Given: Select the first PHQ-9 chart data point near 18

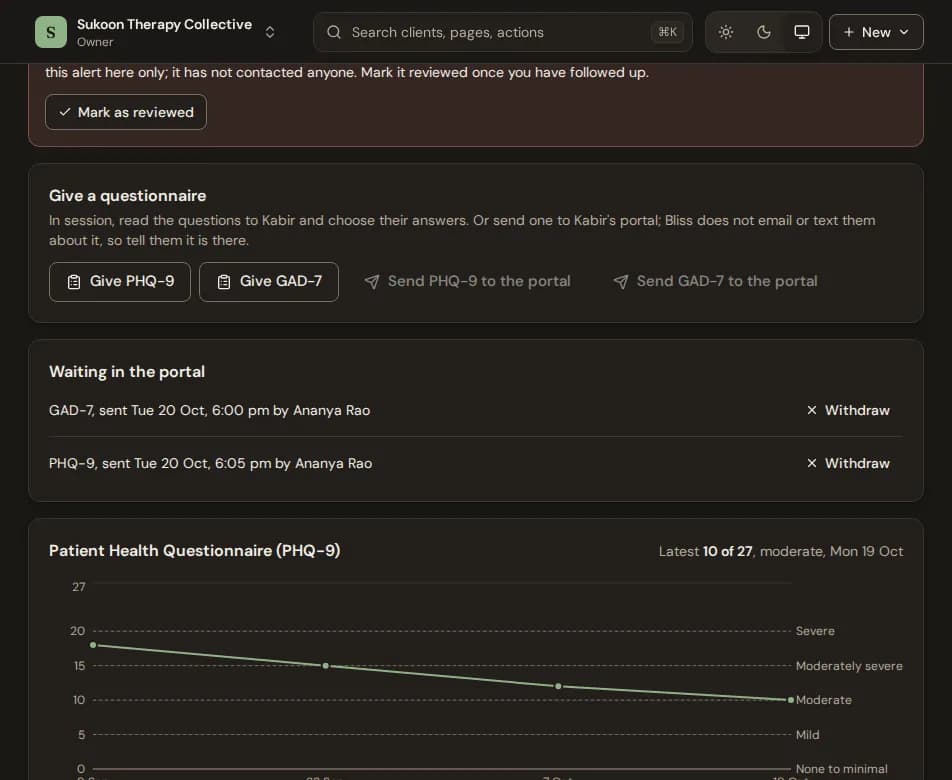Looking at the screenshot, I should (x=93, y=645).
